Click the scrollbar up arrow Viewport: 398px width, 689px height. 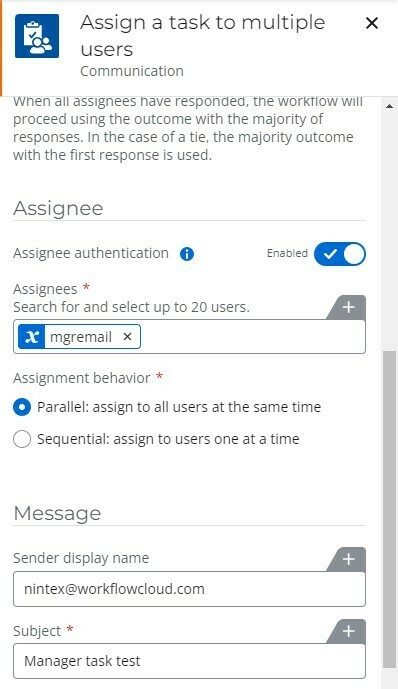coord(389,106)
